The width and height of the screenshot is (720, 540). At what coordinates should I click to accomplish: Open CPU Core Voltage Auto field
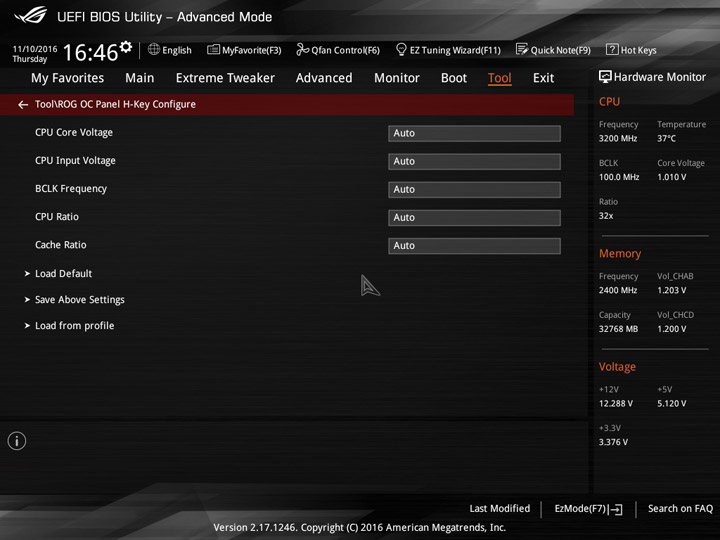click(474, 133)
